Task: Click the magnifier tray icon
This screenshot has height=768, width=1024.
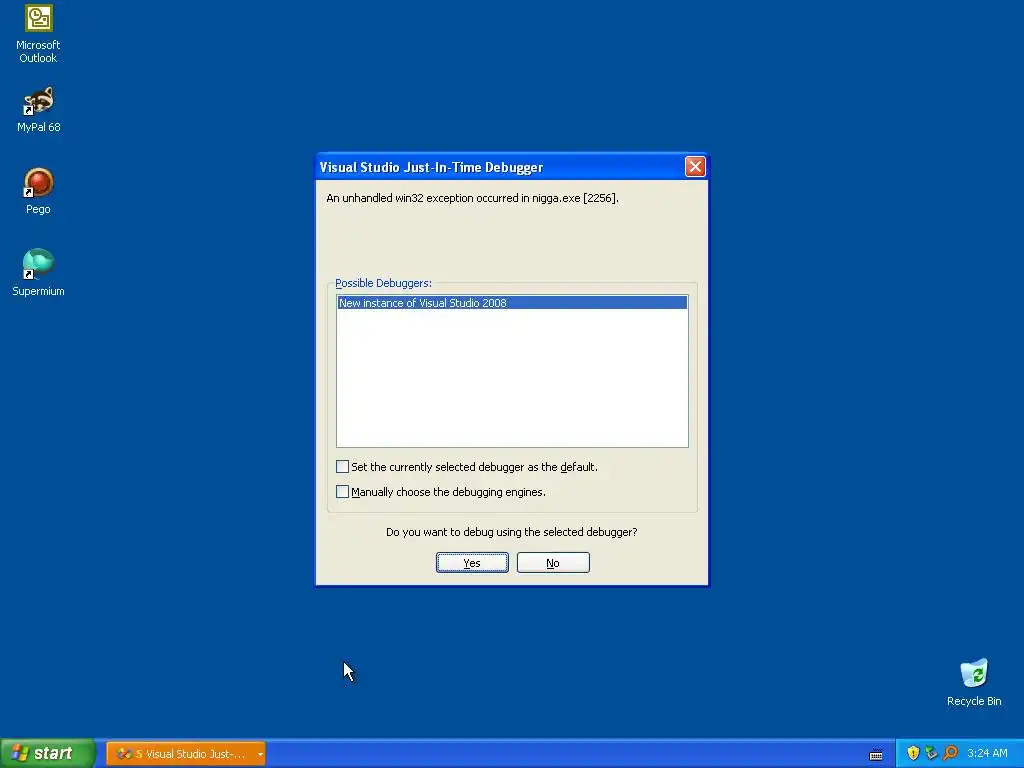Action: tap(950, 753)
